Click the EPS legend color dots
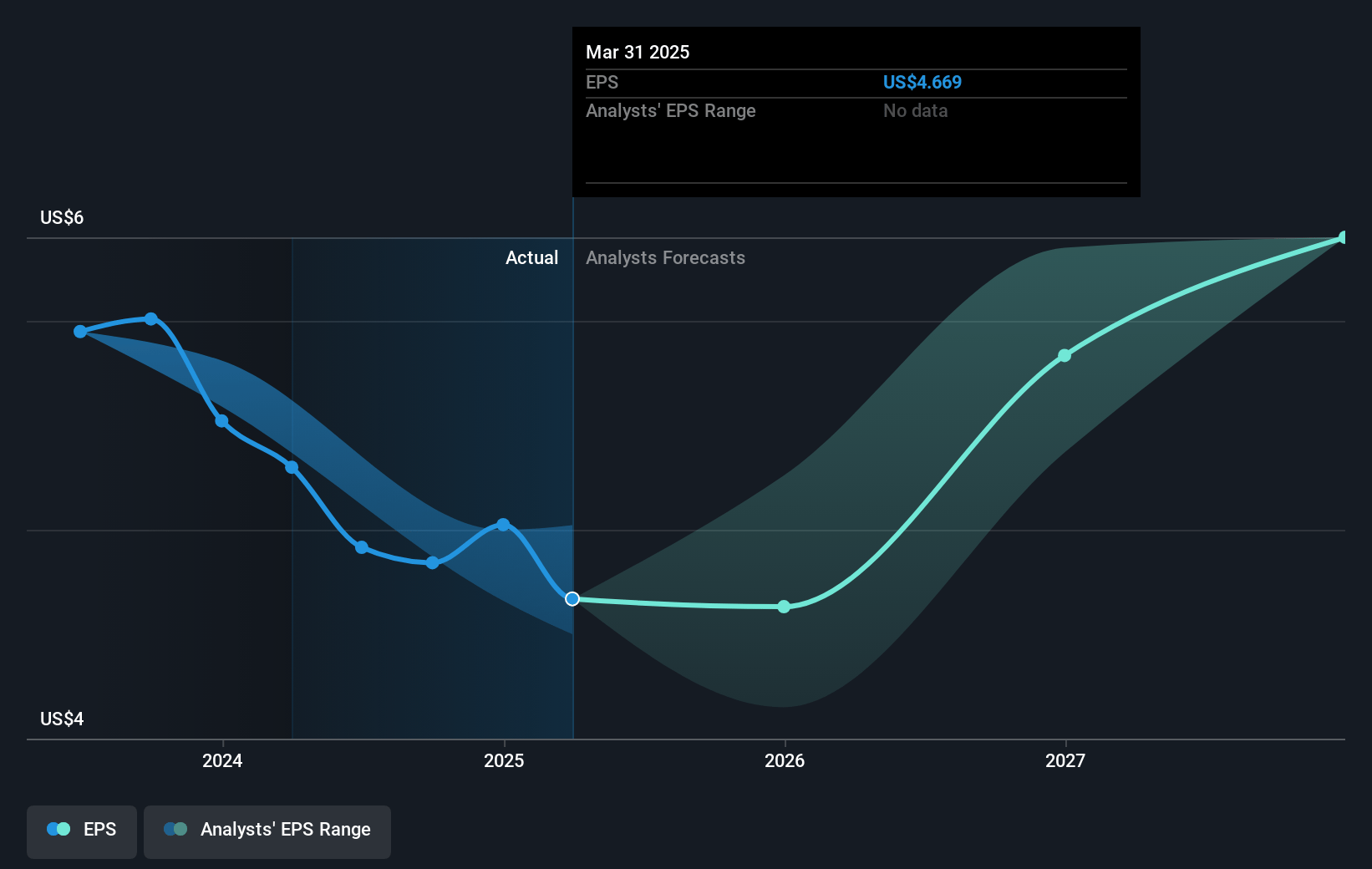Image resolution: width=1372 pixels, height=869 pixels. 58,829
